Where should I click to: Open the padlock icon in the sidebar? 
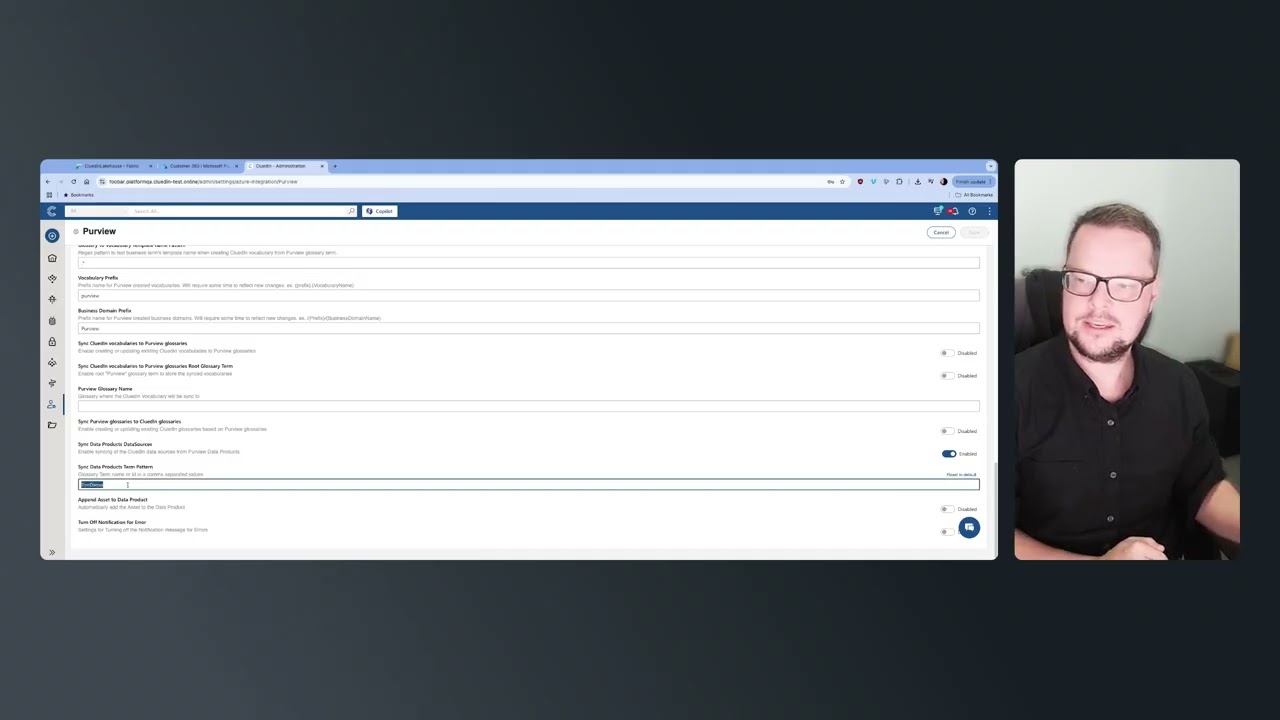[52, 342]
